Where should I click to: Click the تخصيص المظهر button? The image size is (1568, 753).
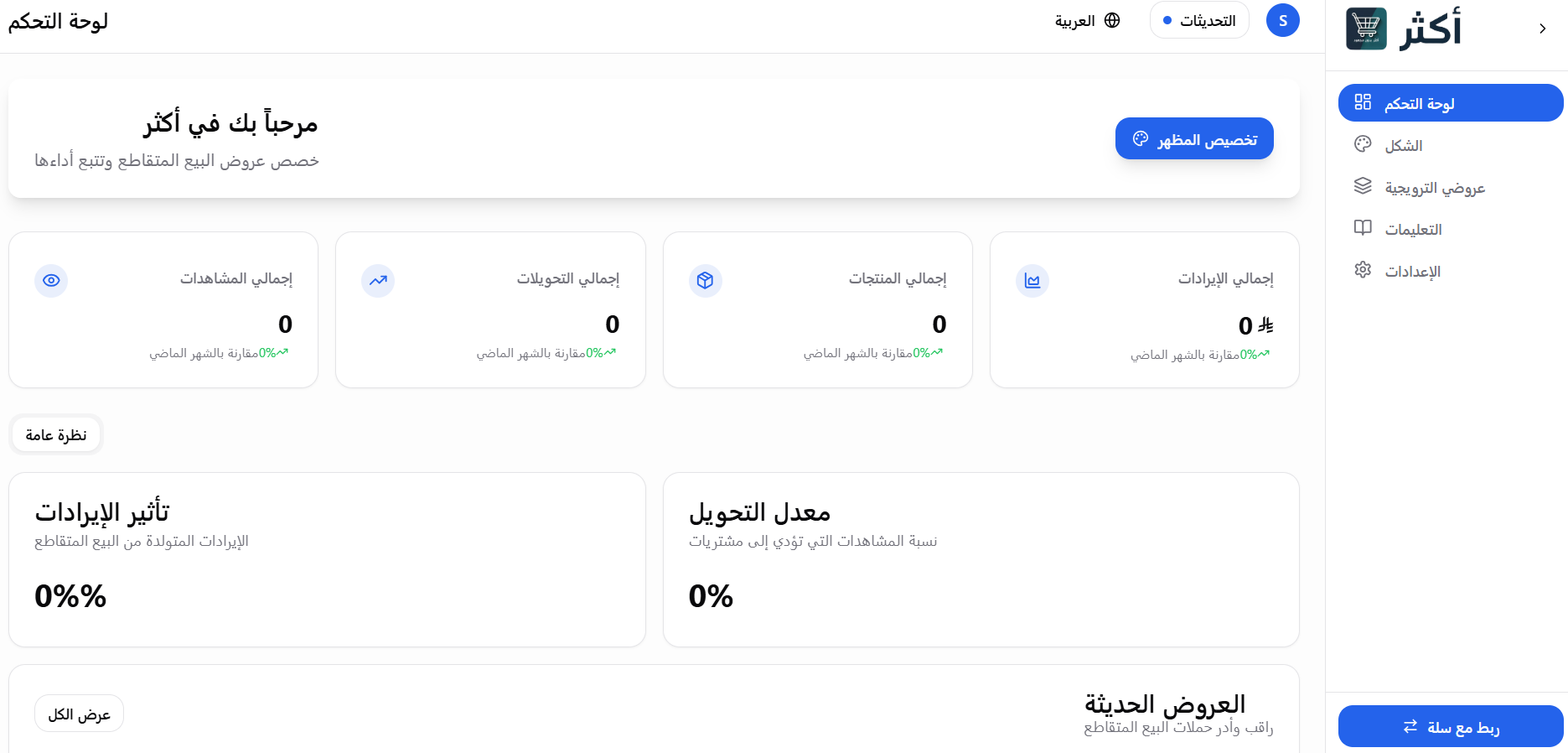1194,138
